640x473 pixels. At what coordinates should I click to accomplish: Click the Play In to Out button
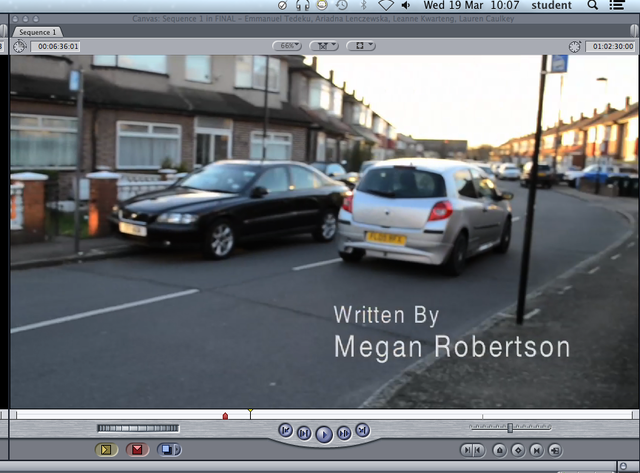click(304, 433)
